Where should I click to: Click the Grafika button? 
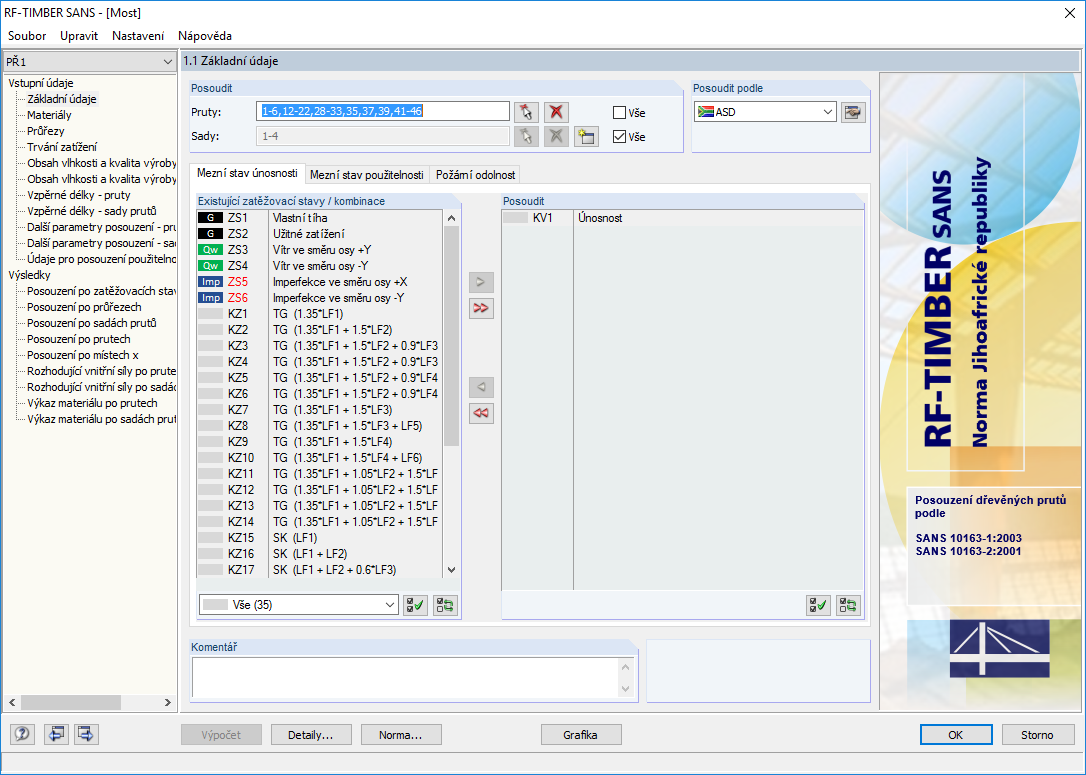click(580, 735)
